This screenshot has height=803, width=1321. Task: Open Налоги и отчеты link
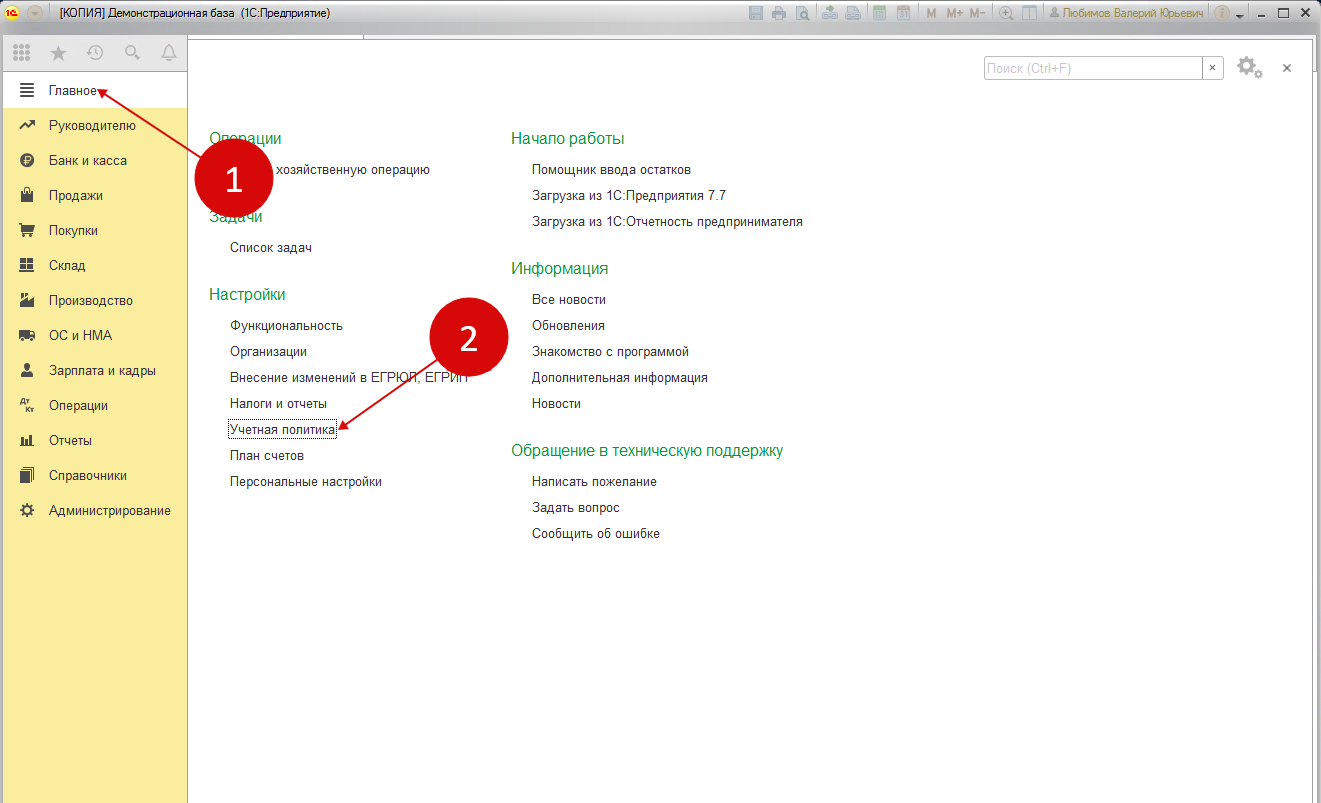click(x=278, y=403)
